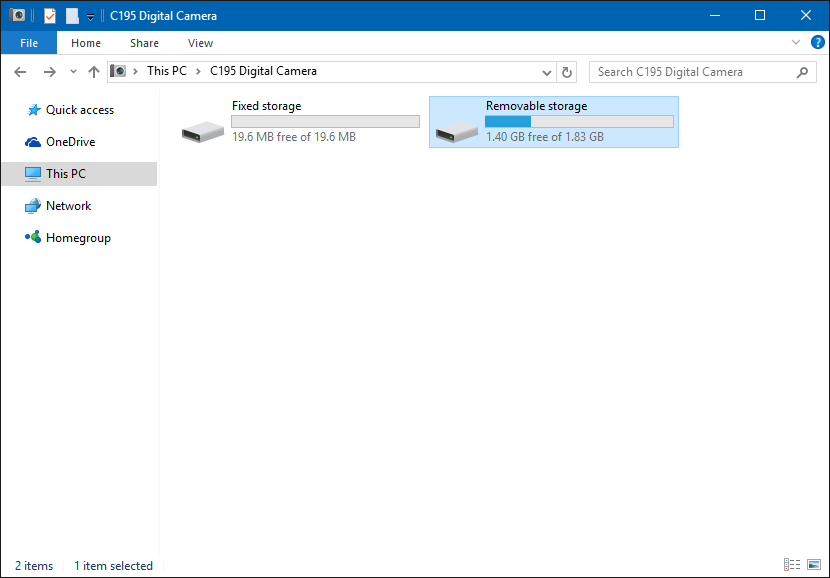This screenshot has height=578, width=830.
Task: Click the Removable storage label
Action: pyautogui.click(x=536, y=106)
